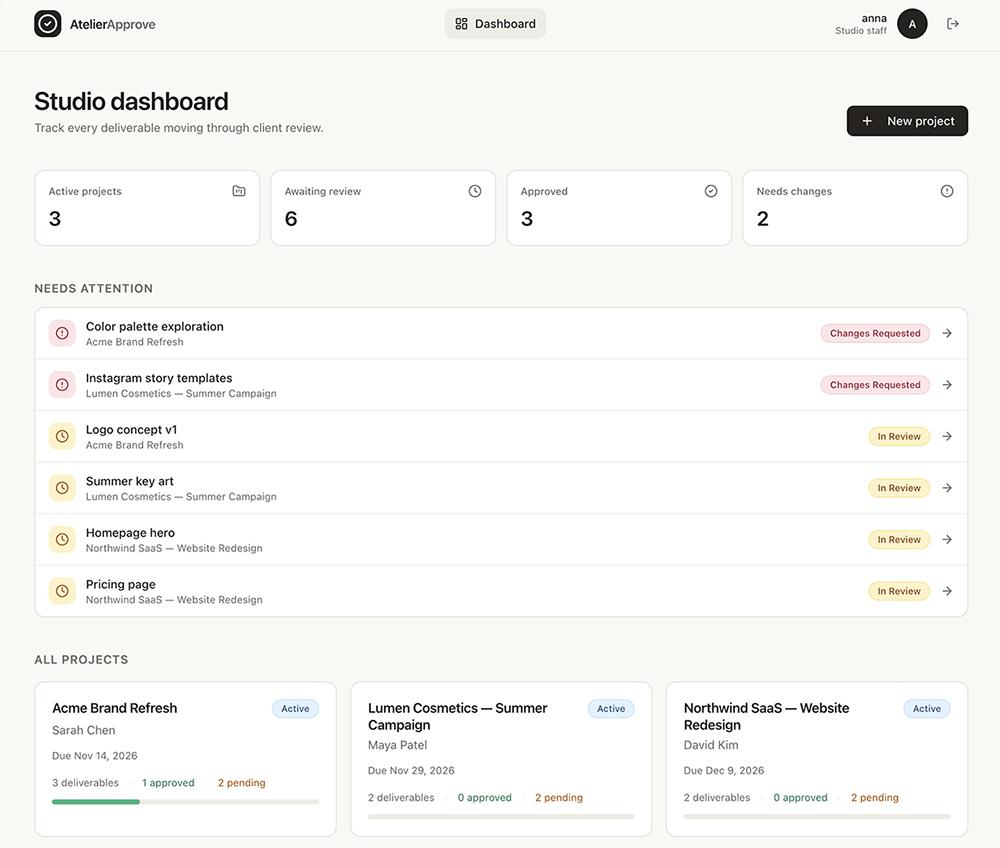Open Summer key art via its arrow
1000x848 pixels.
click(947, 488)
